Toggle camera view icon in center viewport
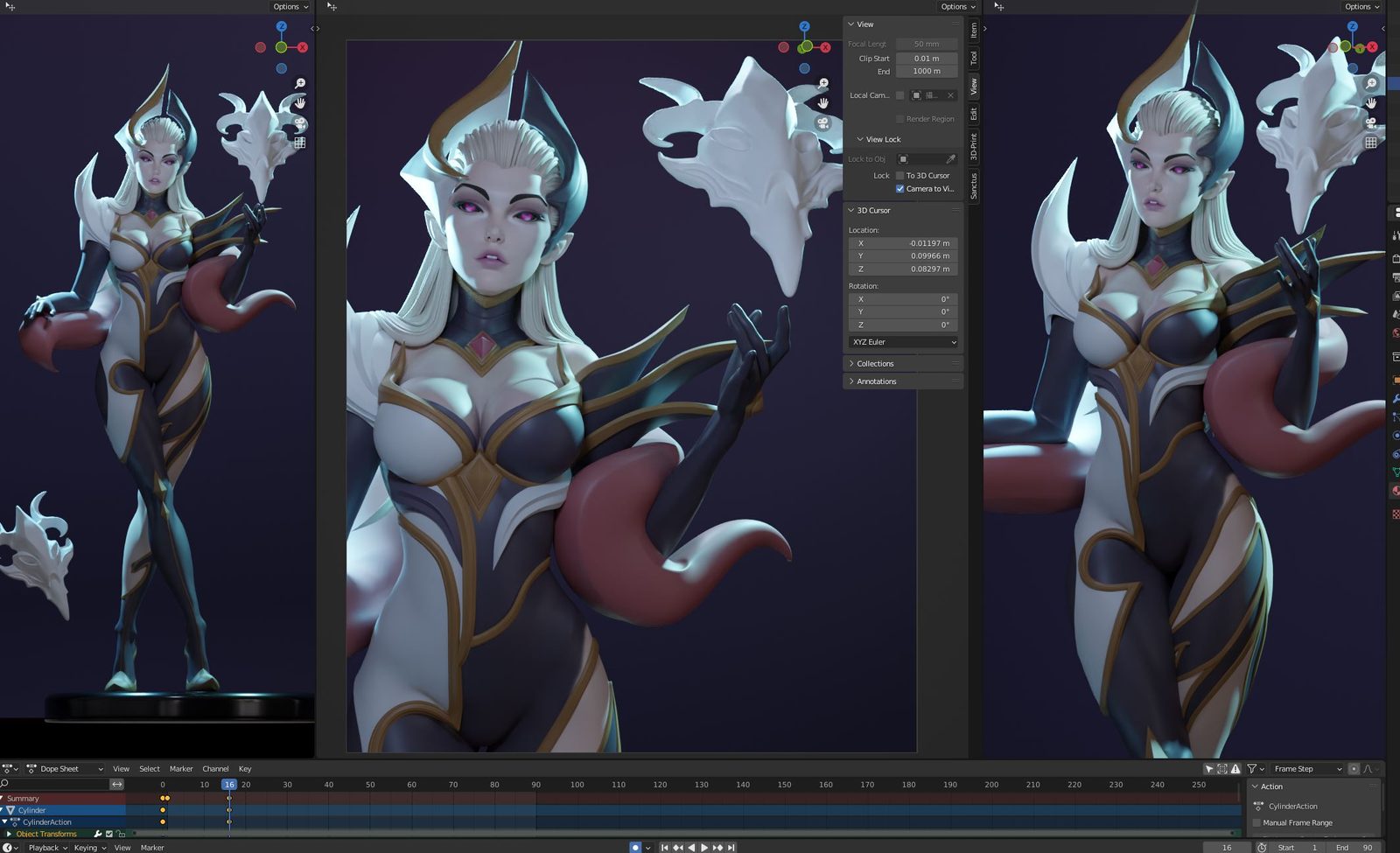1400x853 pixels. 823,122
